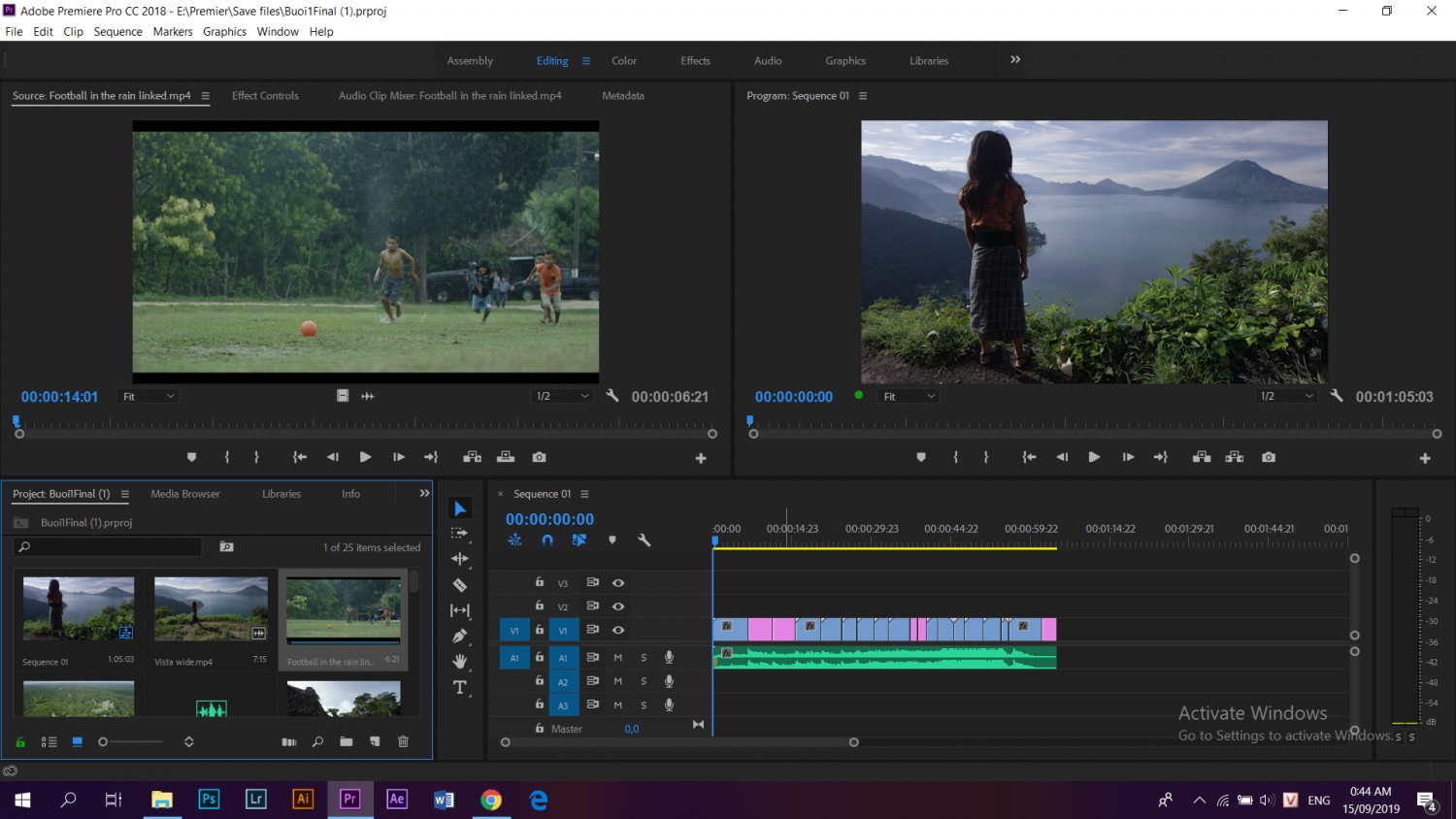Open Program monitor 1/2 resolution dropdown

tap(1286, 396)
